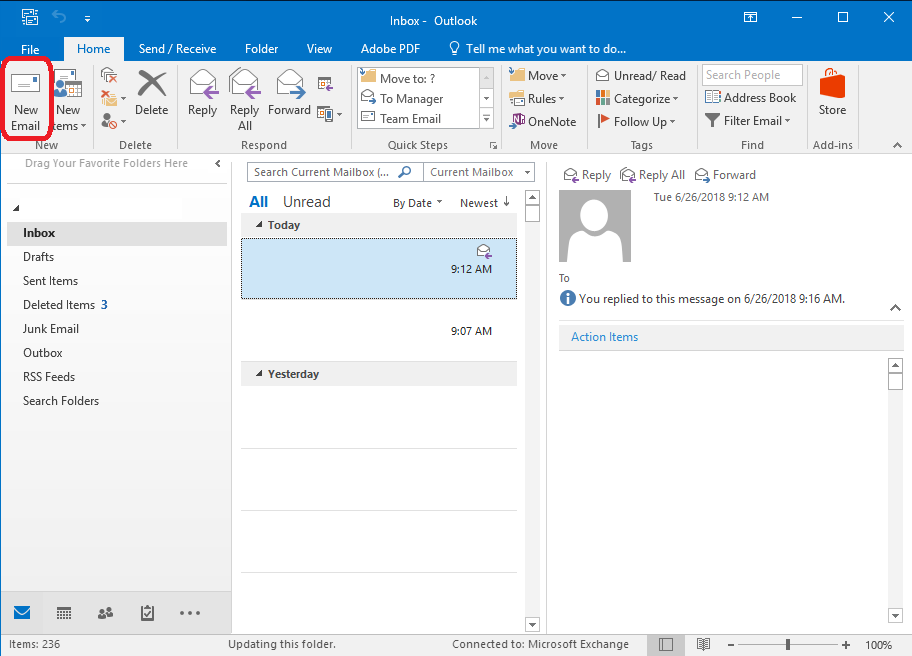Collapse the folder pane
Screen dimensions: 912x656
click(218, 163)
